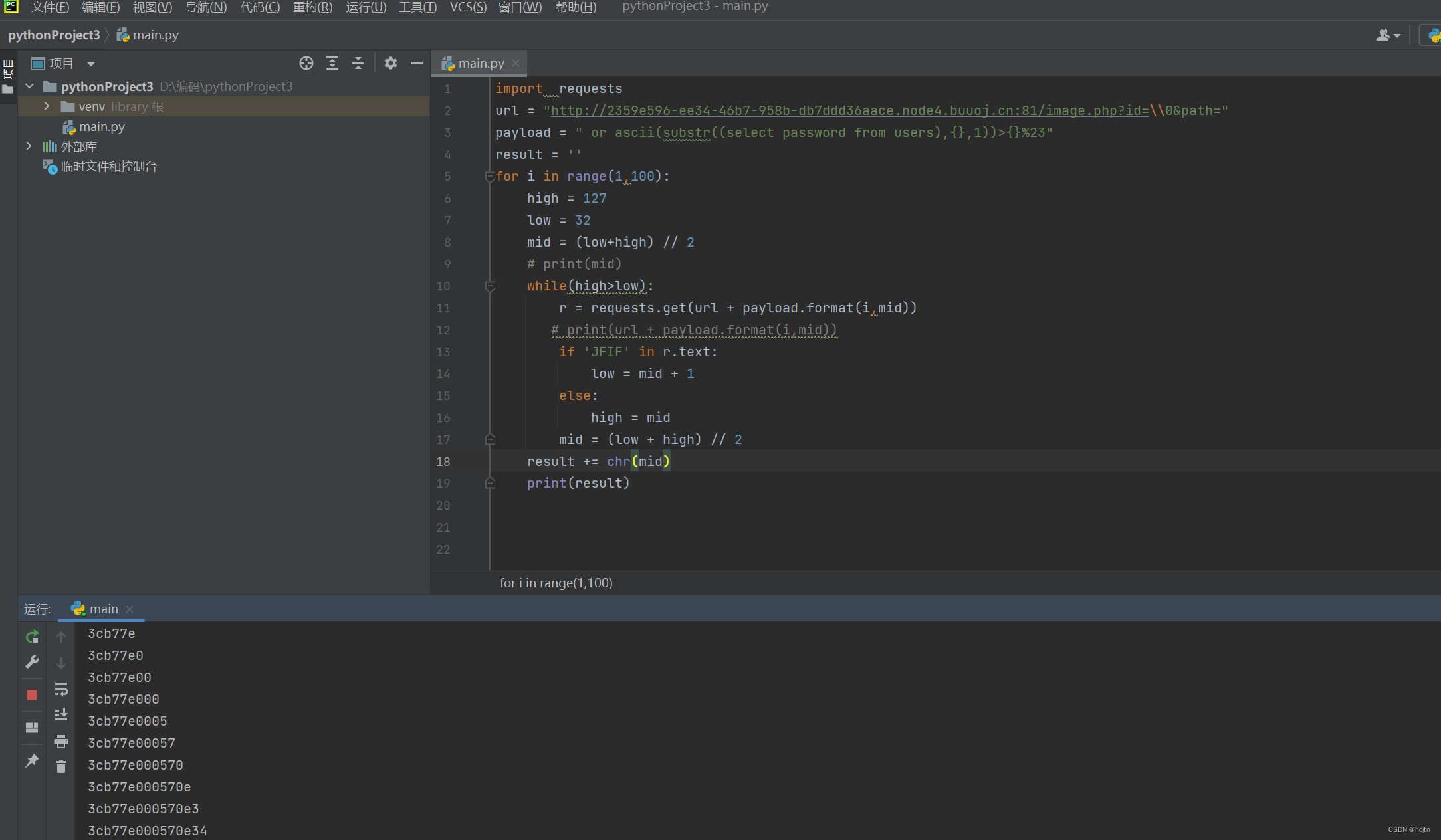Click the collapse all icon in project panel
The height and width of the screenshot is (840, 1441).
(x=358, y=63)
